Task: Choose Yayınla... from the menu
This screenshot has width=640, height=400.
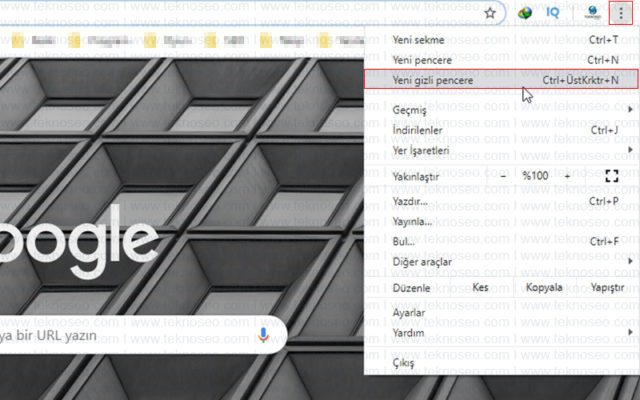Action: point(501,222)
